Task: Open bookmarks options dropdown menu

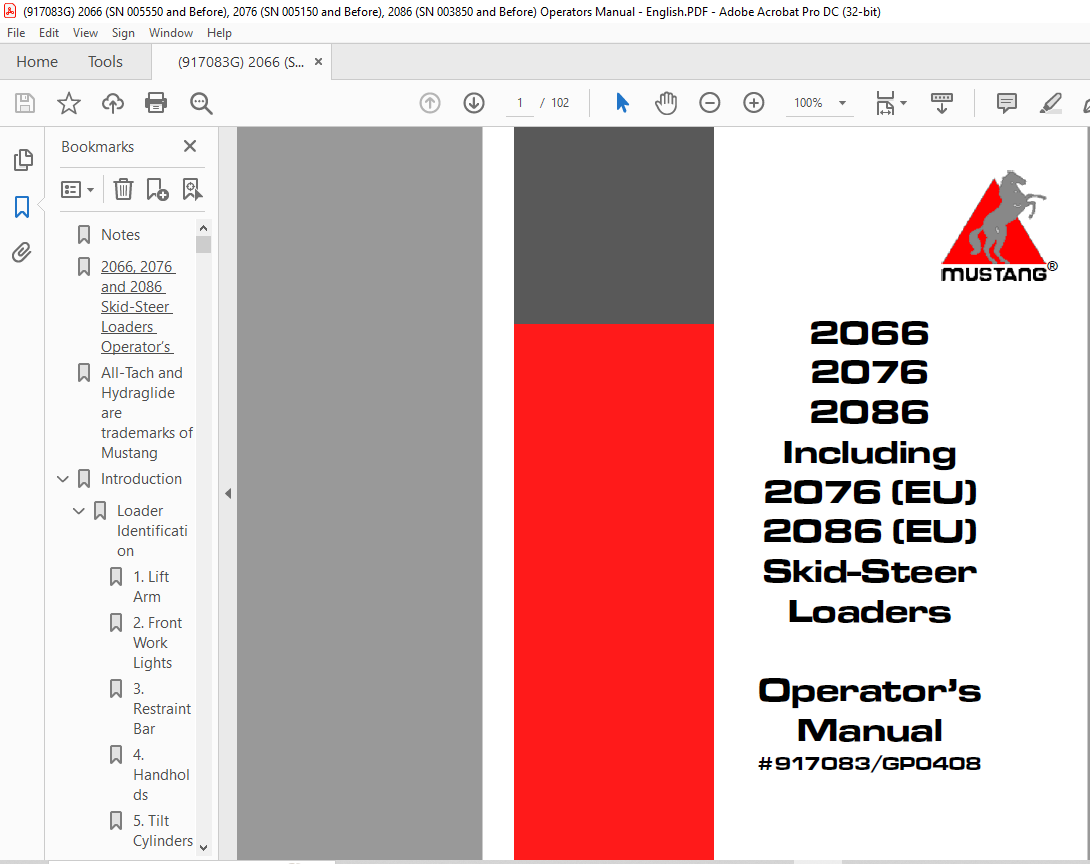Action: click(77, 189)
